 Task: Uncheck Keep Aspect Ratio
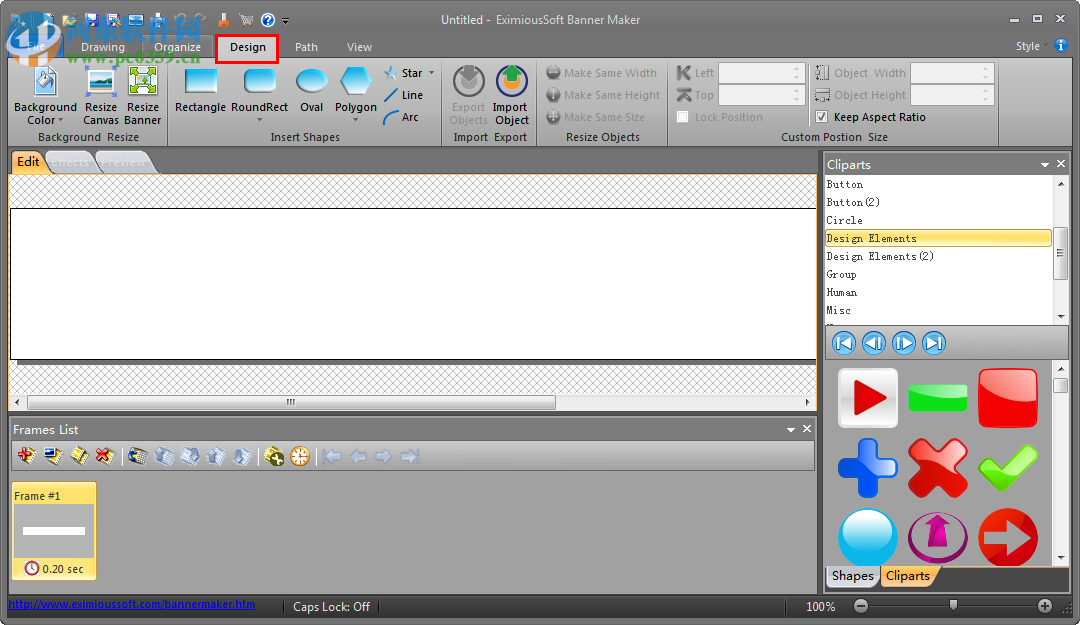(822, 117)
